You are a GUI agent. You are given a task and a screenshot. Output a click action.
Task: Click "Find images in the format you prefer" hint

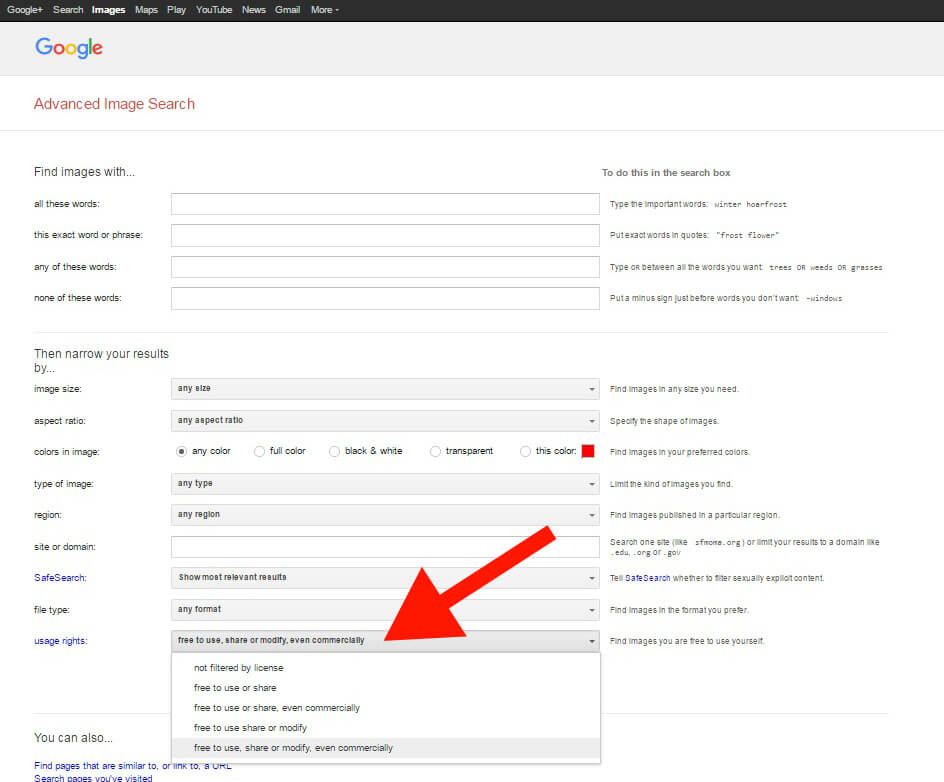679,610
